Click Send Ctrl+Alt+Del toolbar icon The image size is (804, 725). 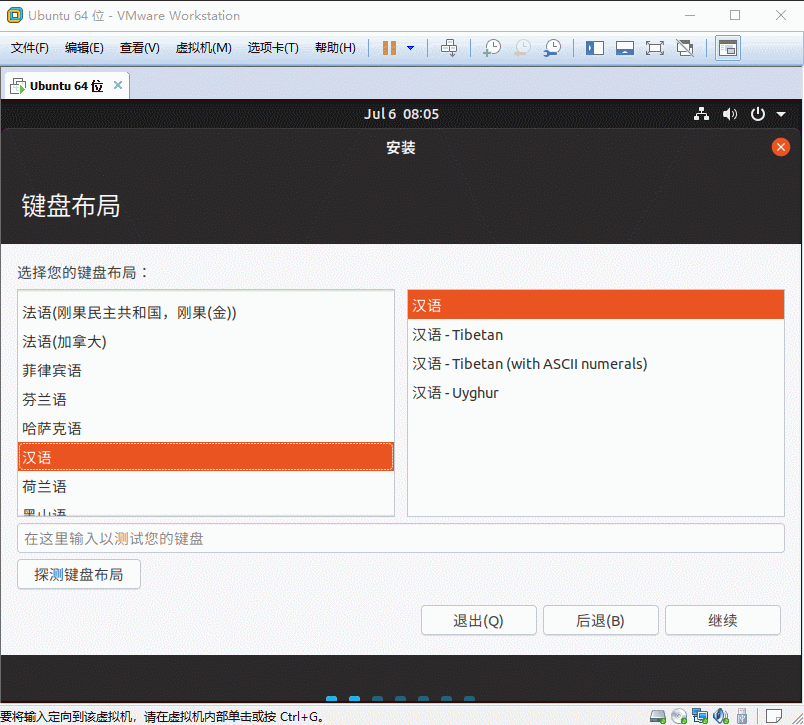click(x=450, y=48)
